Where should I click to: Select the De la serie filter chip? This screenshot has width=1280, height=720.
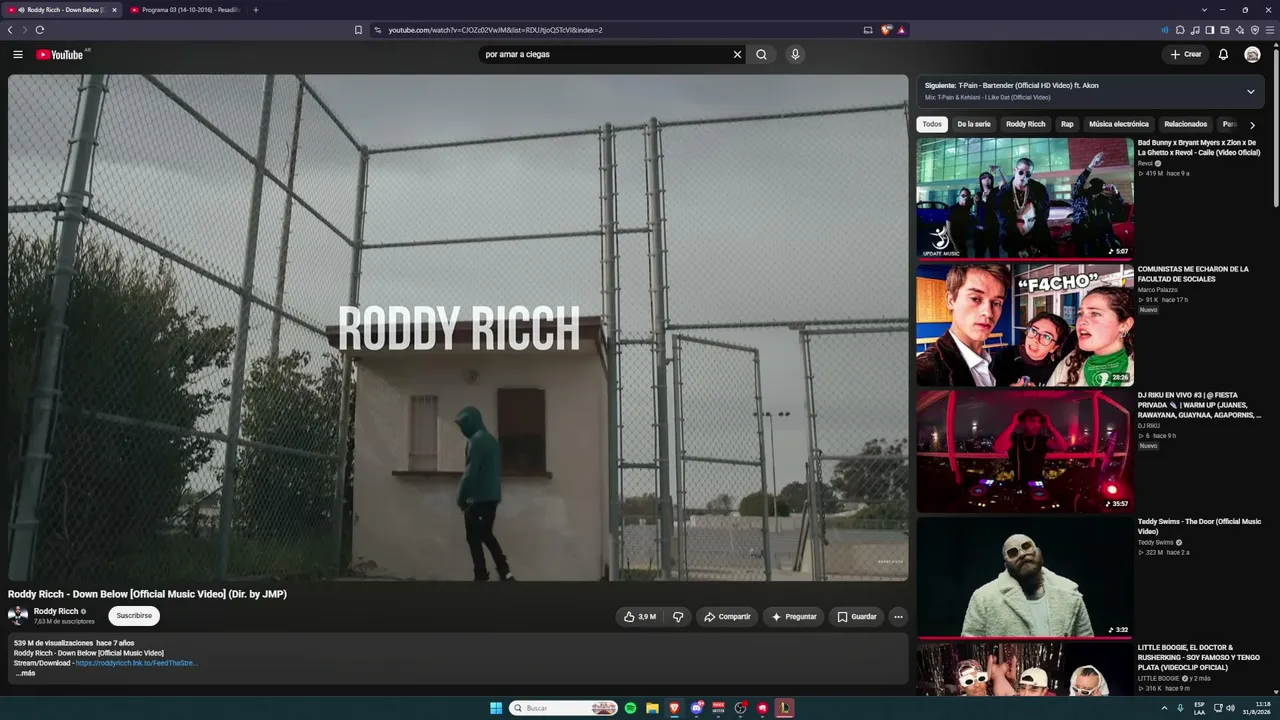974,124
